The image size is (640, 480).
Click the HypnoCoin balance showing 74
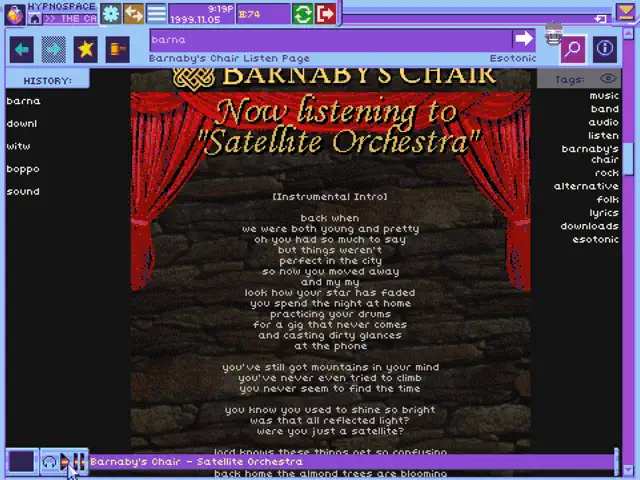coord(263,14)
